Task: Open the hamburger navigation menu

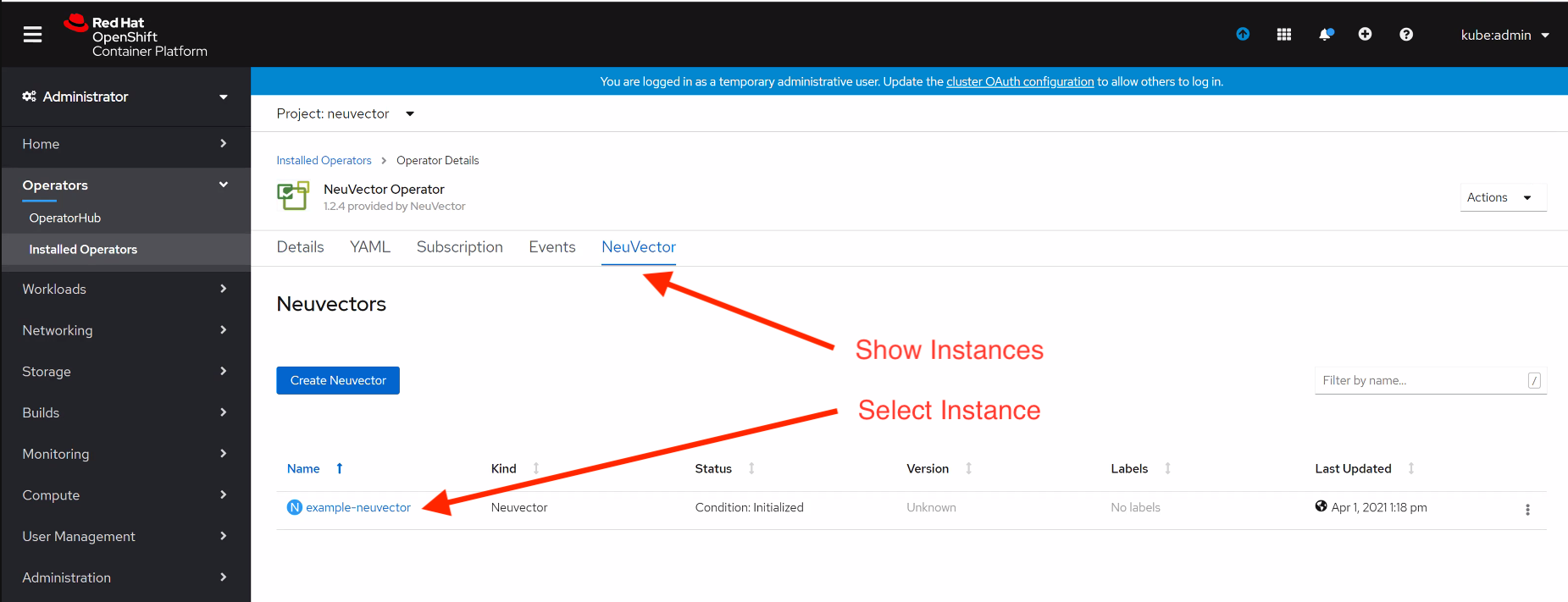Action: pyautogui.click(x=32, y=35)
